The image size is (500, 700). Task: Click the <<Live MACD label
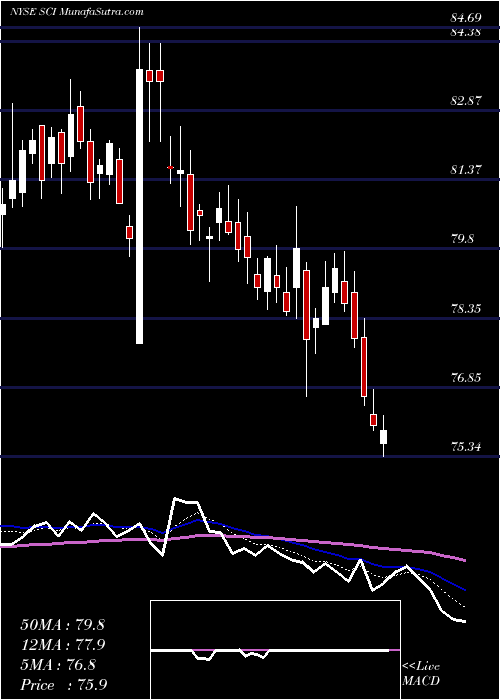(421, 674)
